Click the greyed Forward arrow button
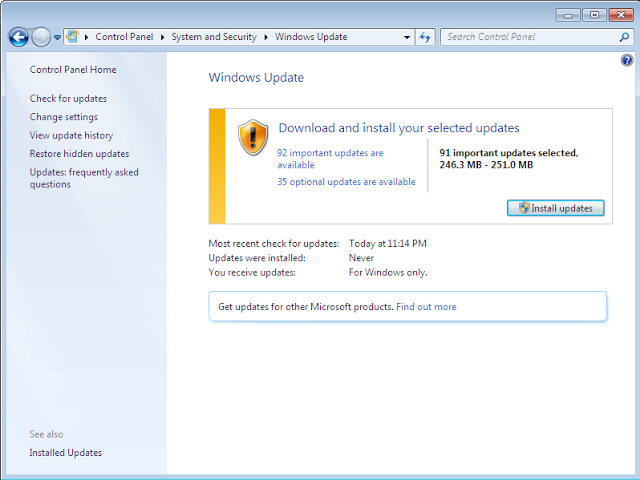The width and height of the screenshot is (640, 480). tap(41, 37)
